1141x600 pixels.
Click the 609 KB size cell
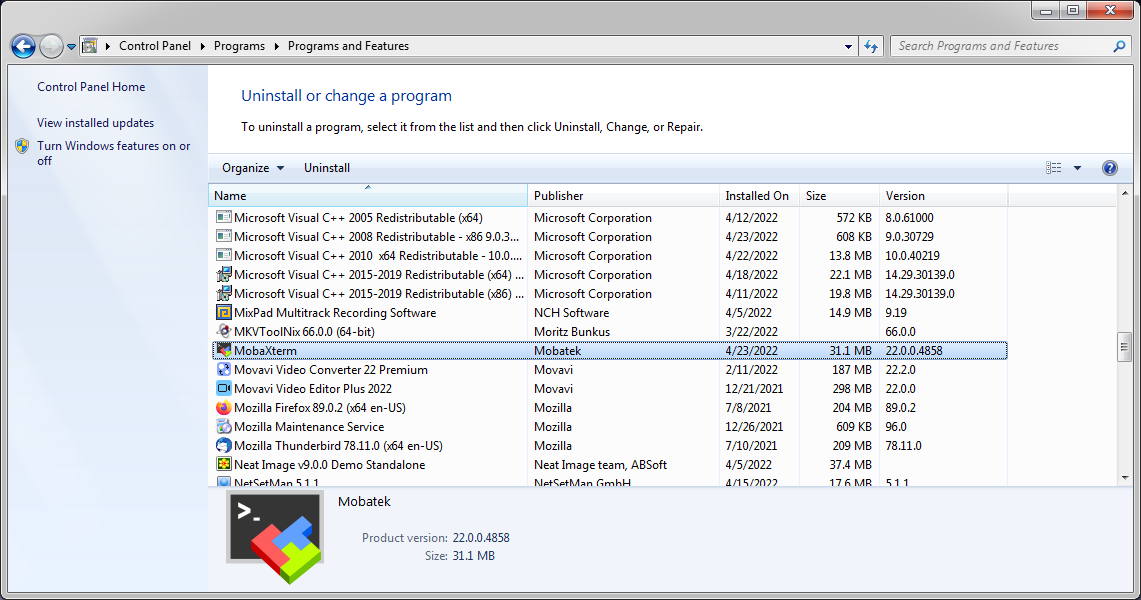pyautogui.click(x=854, y=427)
